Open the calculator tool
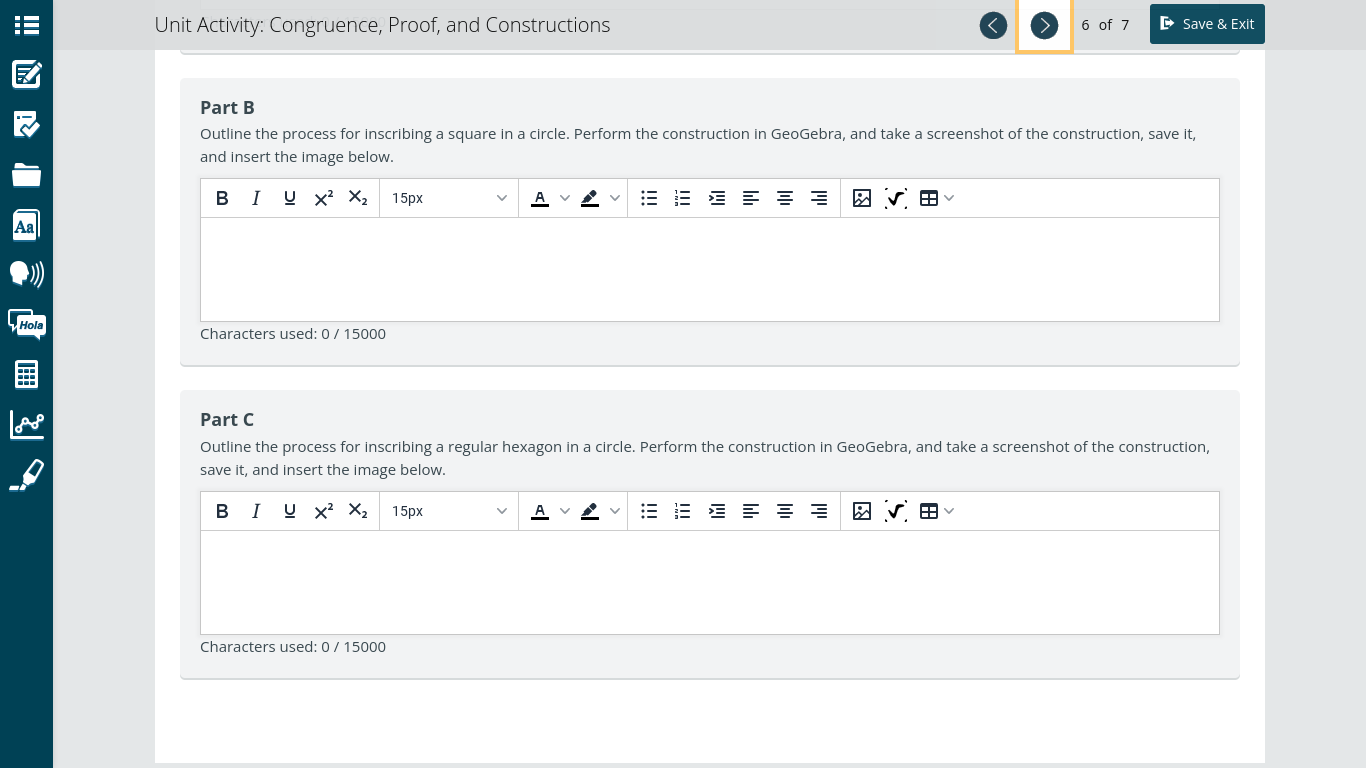 26,375
